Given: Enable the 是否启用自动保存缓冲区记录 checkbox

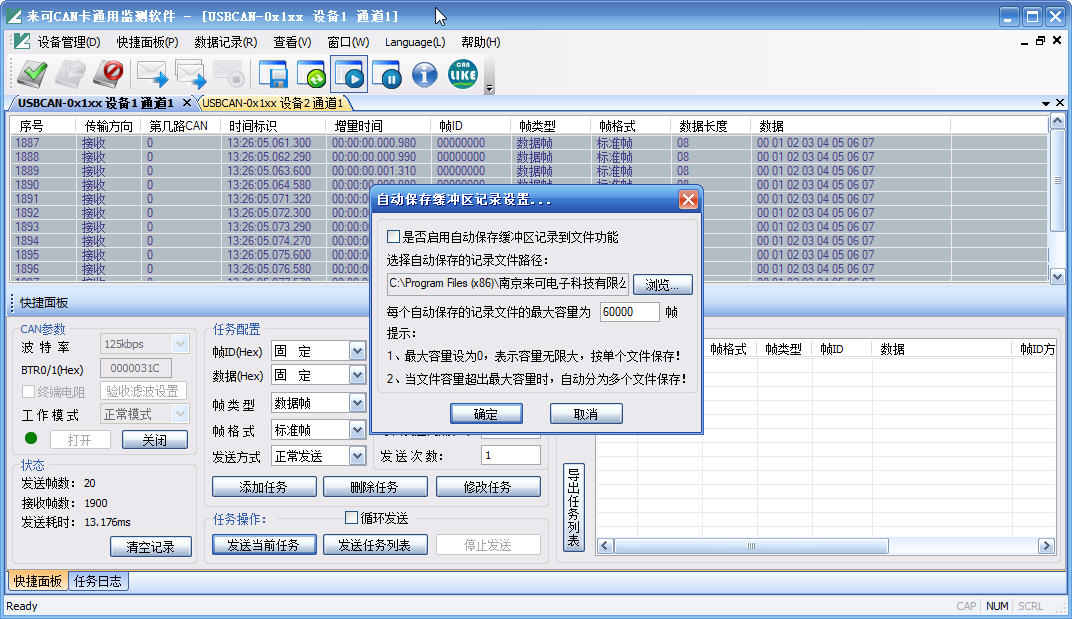Looking at the screenshot, I should (393, 236).
